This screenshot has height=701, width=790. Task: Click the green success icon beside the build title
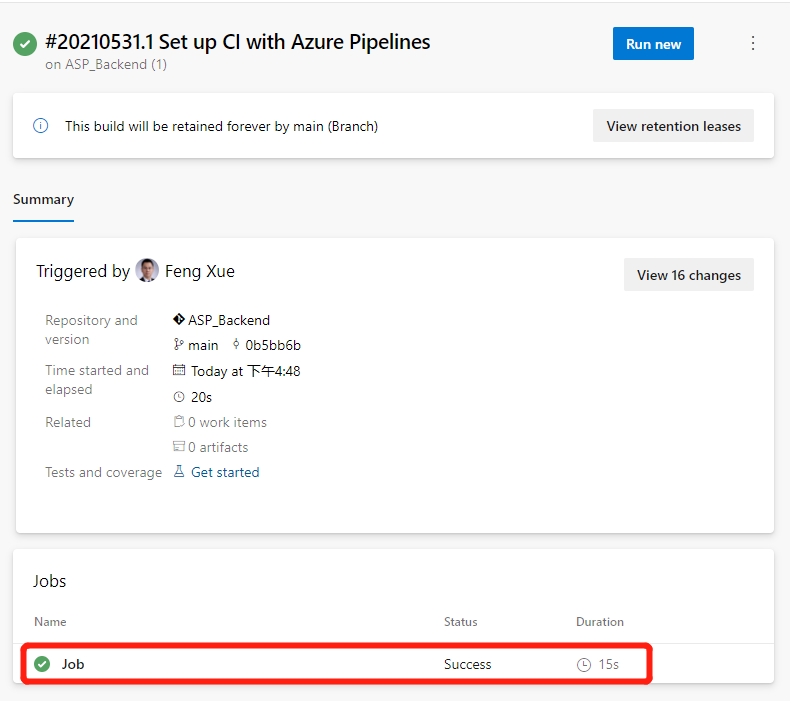coord(25,44)
